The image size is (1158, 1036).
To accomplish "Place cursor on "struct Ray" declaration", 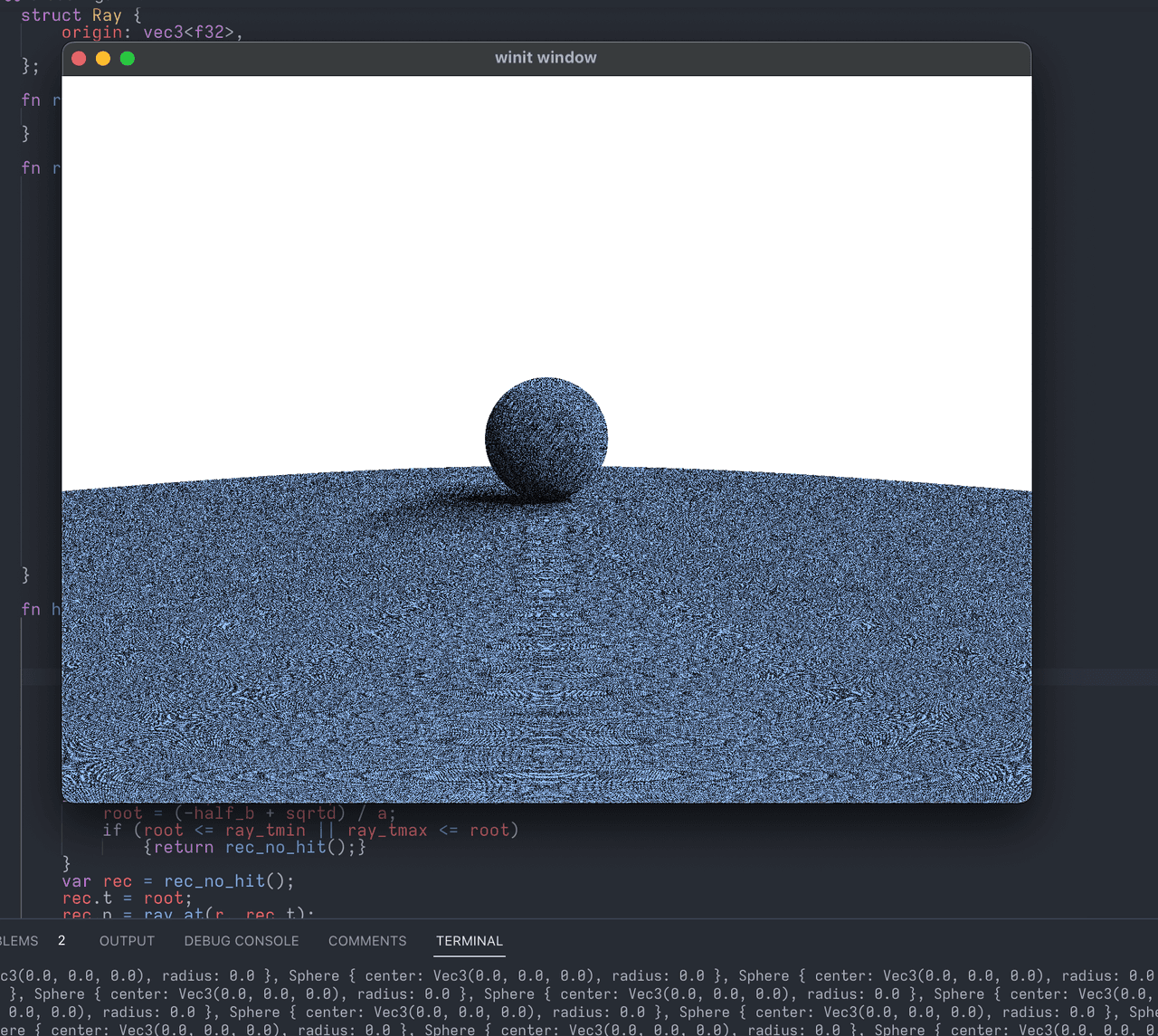I will (71, 15).
